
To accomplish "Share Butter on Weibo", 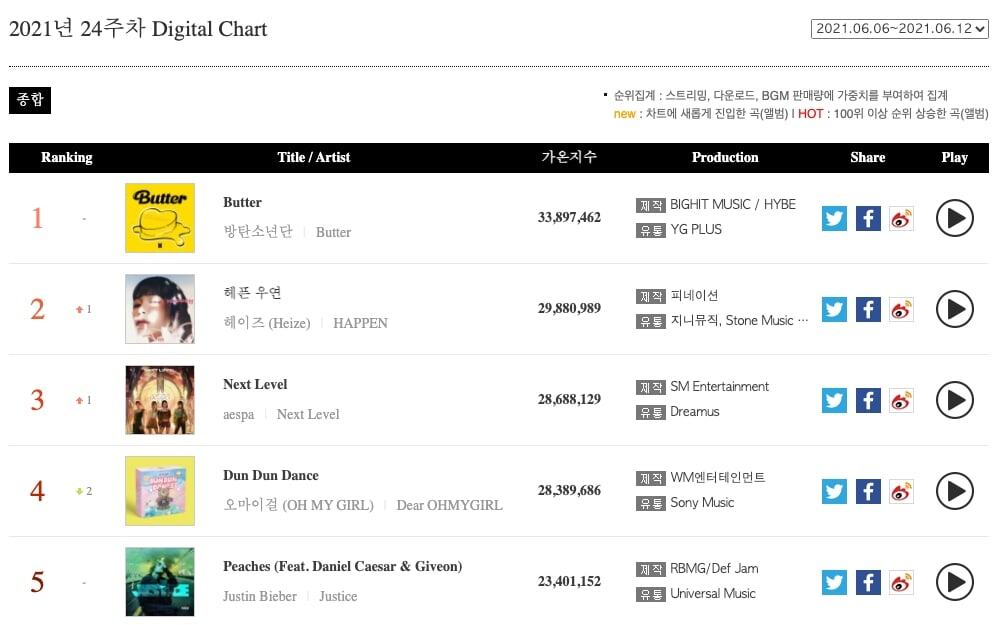I will pos(901,218).
